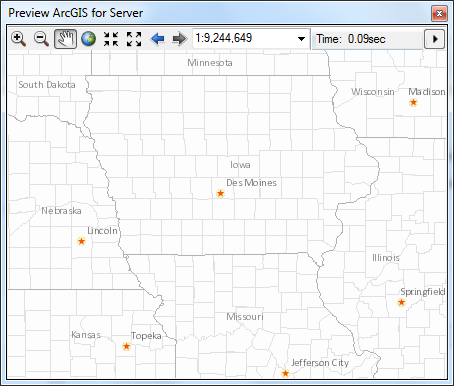Click the Lincoln city label

(102, 231)
